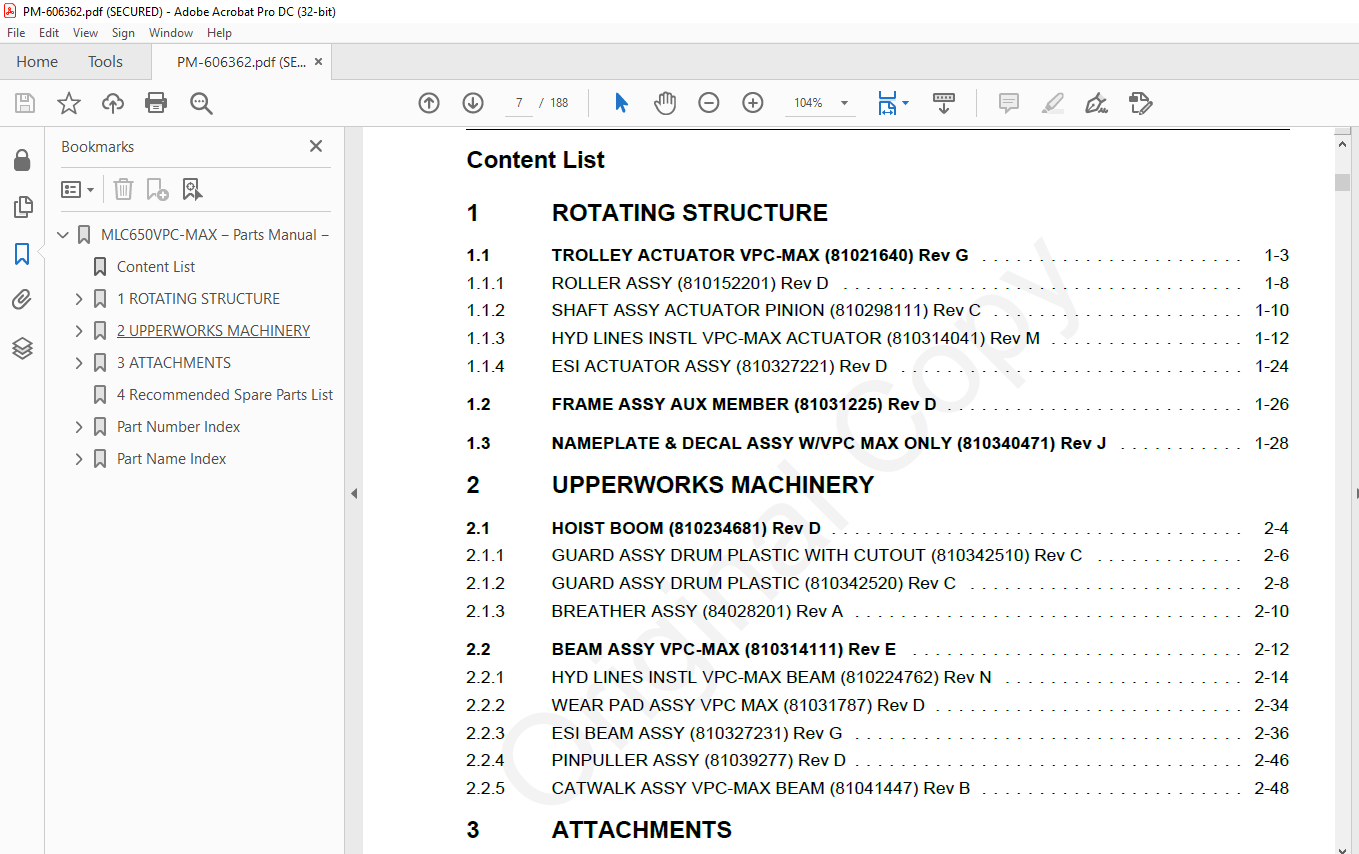The width and height of the screenshot is (1359, 854).
Task: Toggle the Bookmarks panel sidebar icon
Action: pos(22,254)
